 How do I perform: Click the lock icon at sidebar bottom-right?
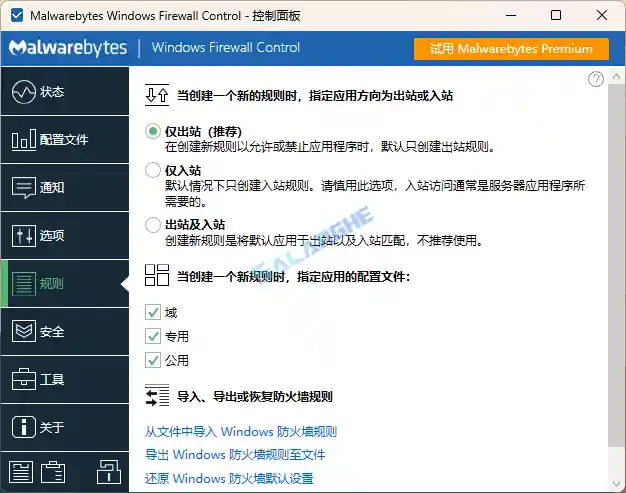coord(109,471)
